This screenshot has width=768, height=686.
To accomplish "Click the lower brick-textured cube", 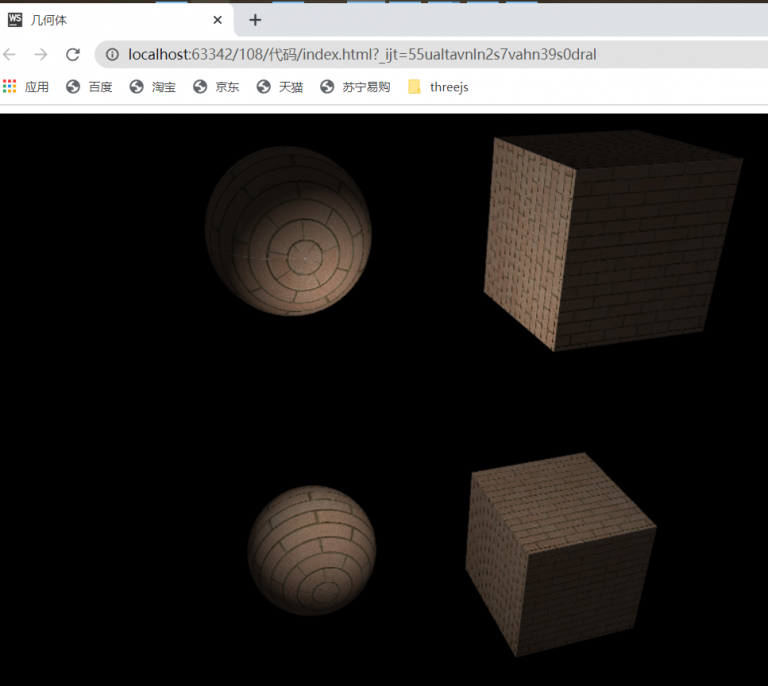I will coord(558,555).
